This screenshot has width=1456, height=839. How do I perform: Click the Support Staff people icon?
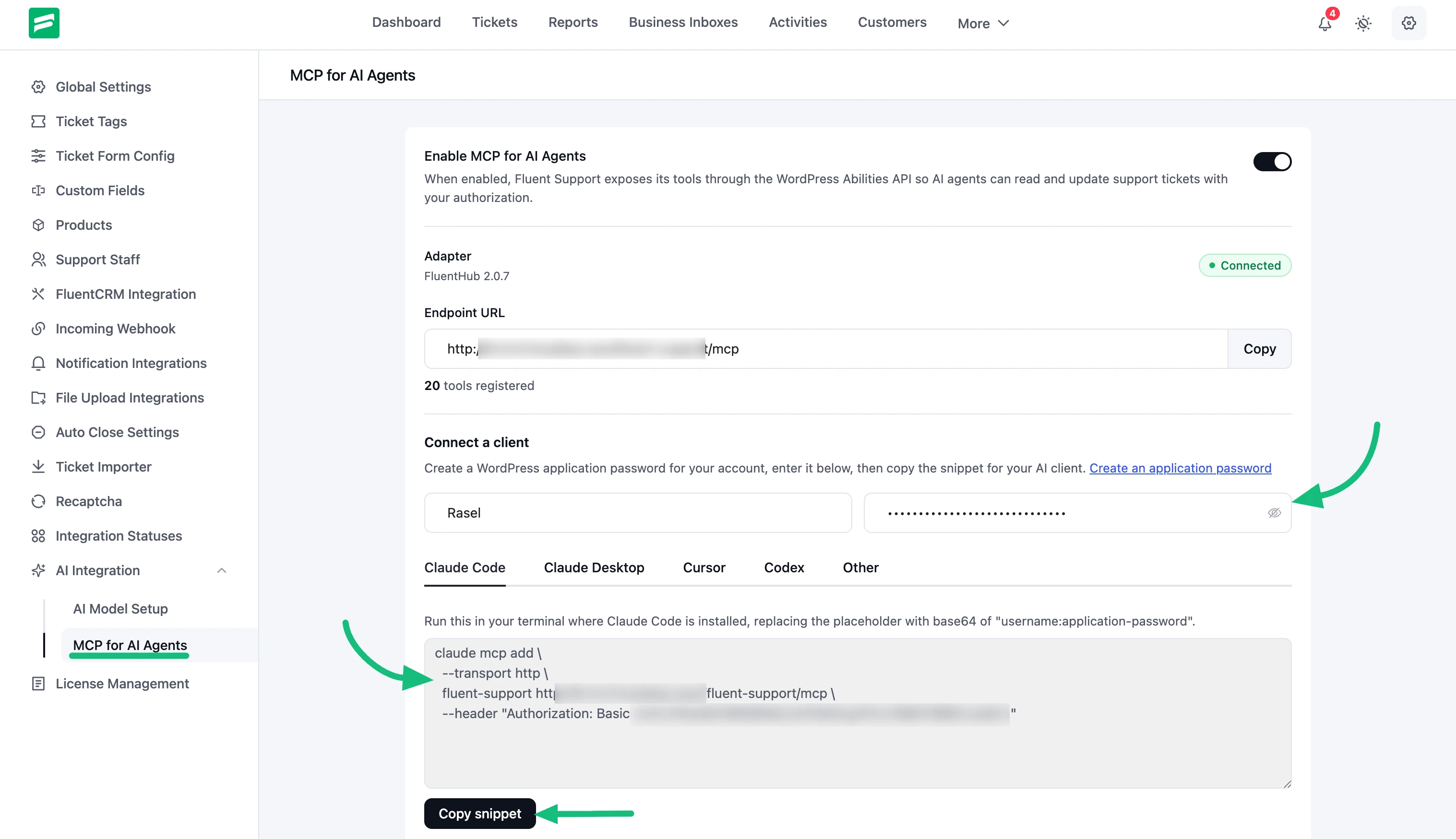(x=38, y=260)
